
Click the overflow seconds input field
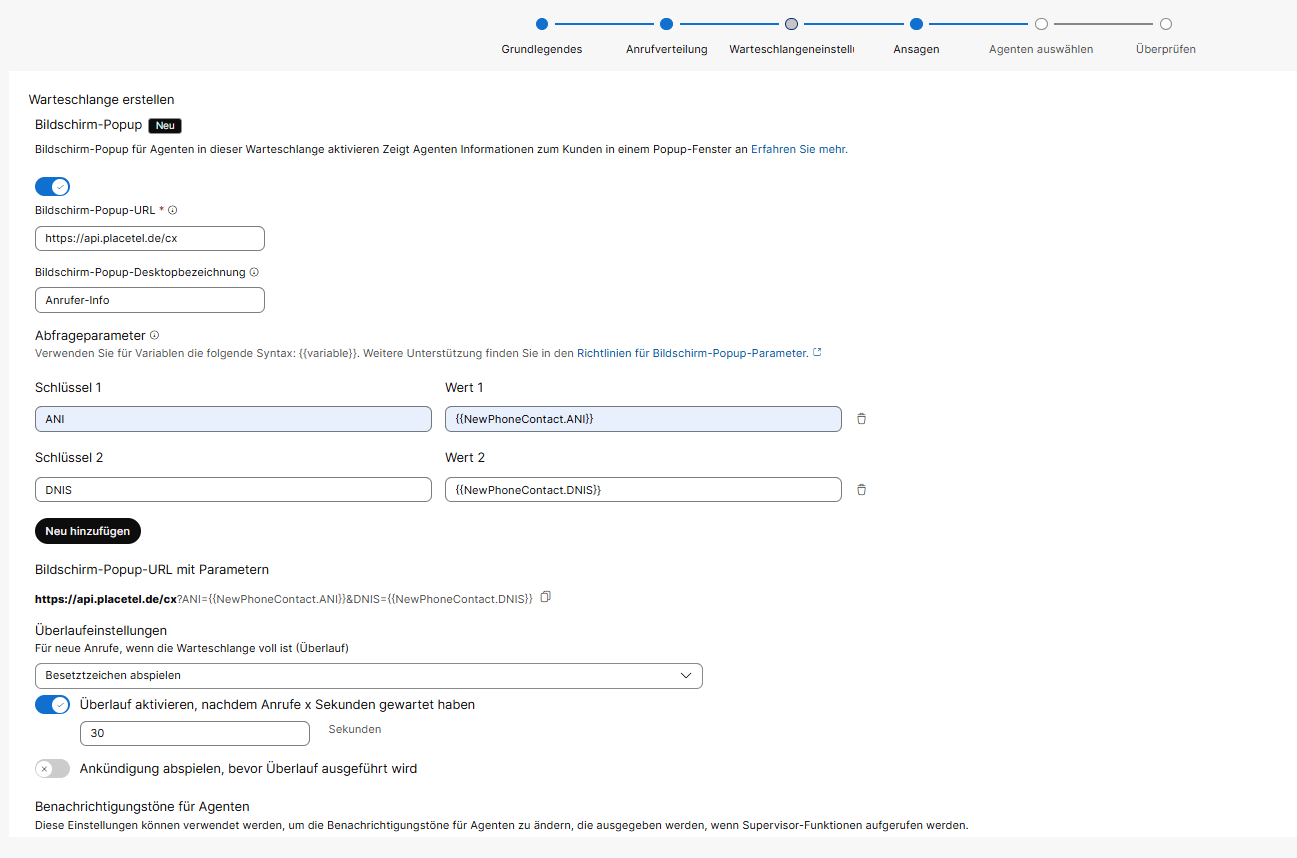coord(195,733)
